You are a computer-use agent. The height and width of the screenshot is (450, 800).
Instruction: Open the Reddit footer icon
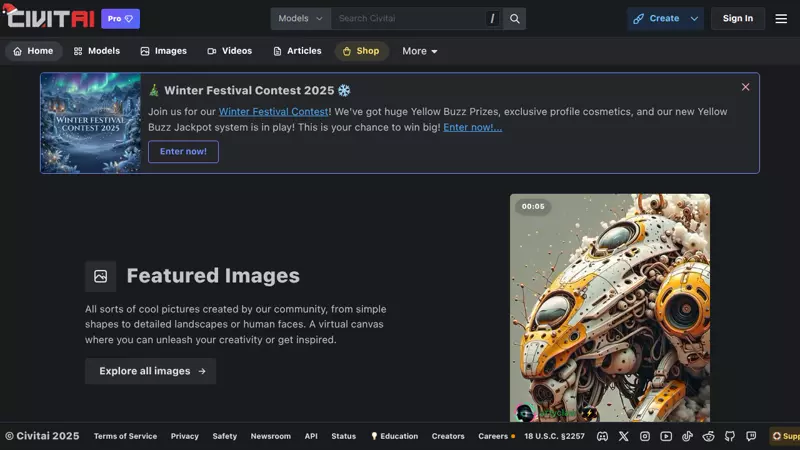pos(709,436)
